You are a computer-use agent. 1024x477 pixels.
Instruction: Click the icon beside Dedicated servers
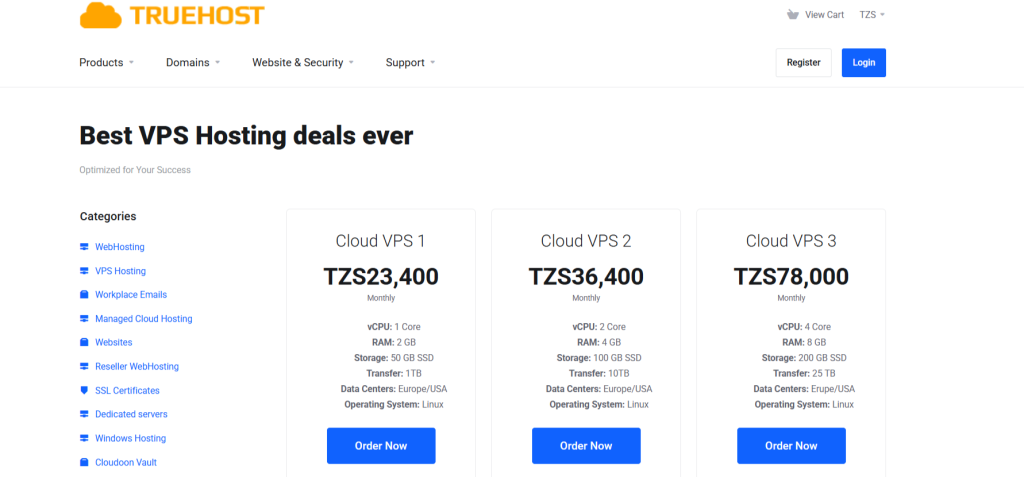(84, 414)
